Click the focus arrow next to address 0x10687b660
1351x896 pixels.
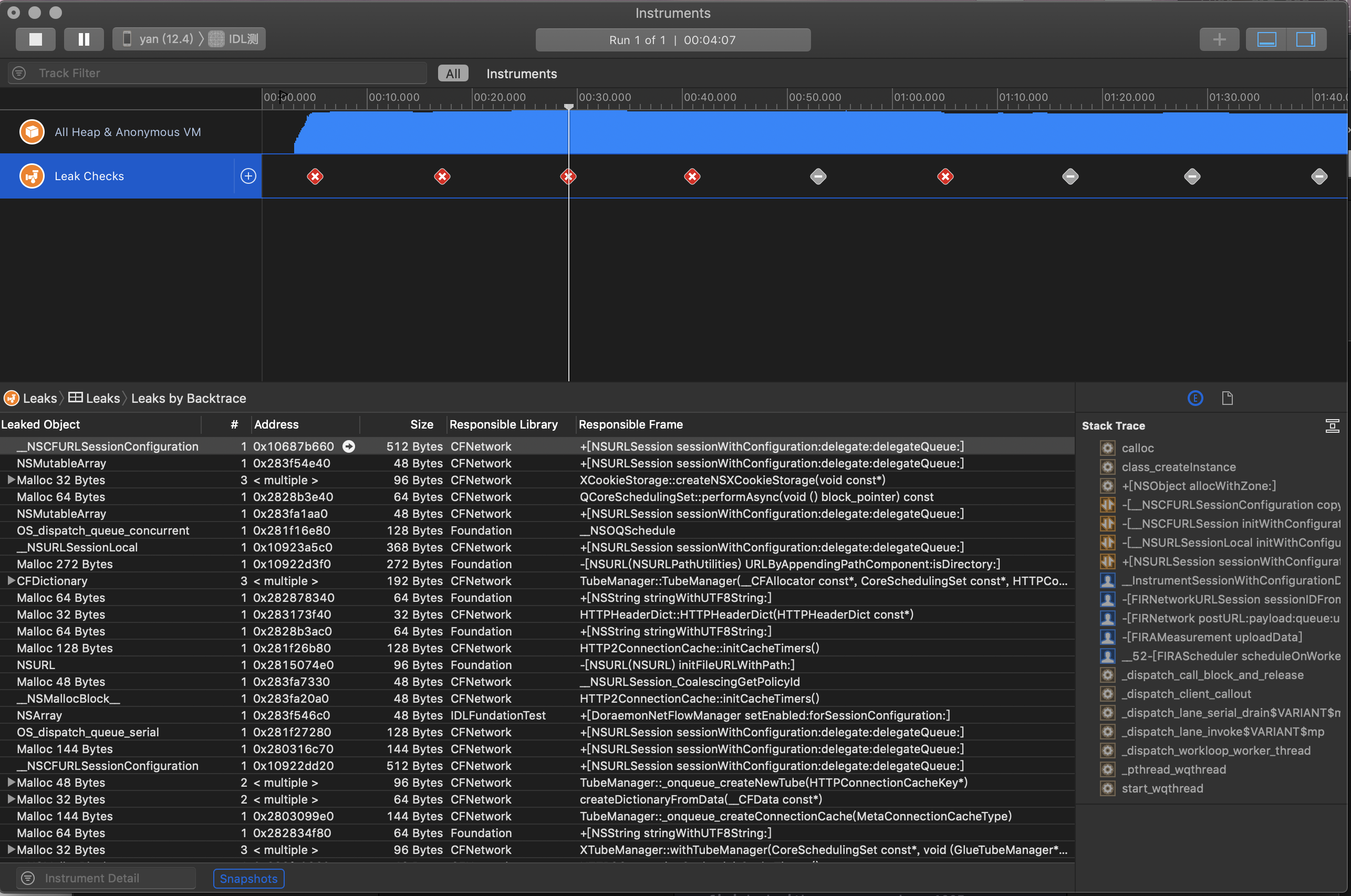[349, 446]
